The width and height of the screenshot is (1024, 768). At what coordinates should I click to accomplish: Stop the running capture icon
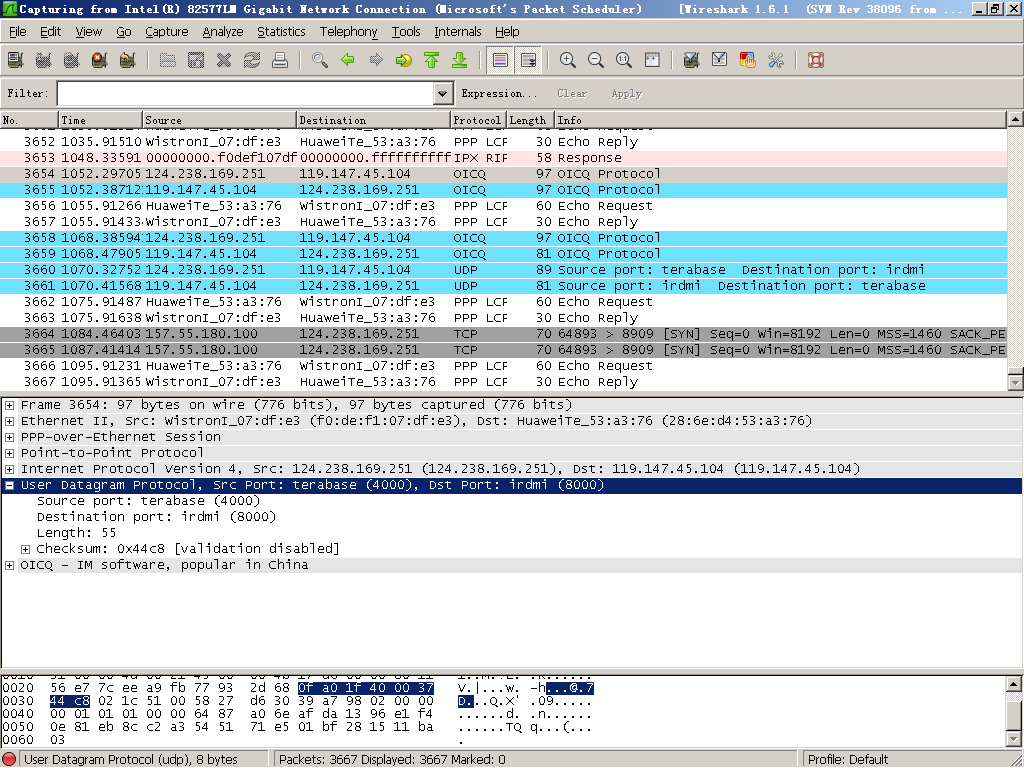[x=99, y=60]
